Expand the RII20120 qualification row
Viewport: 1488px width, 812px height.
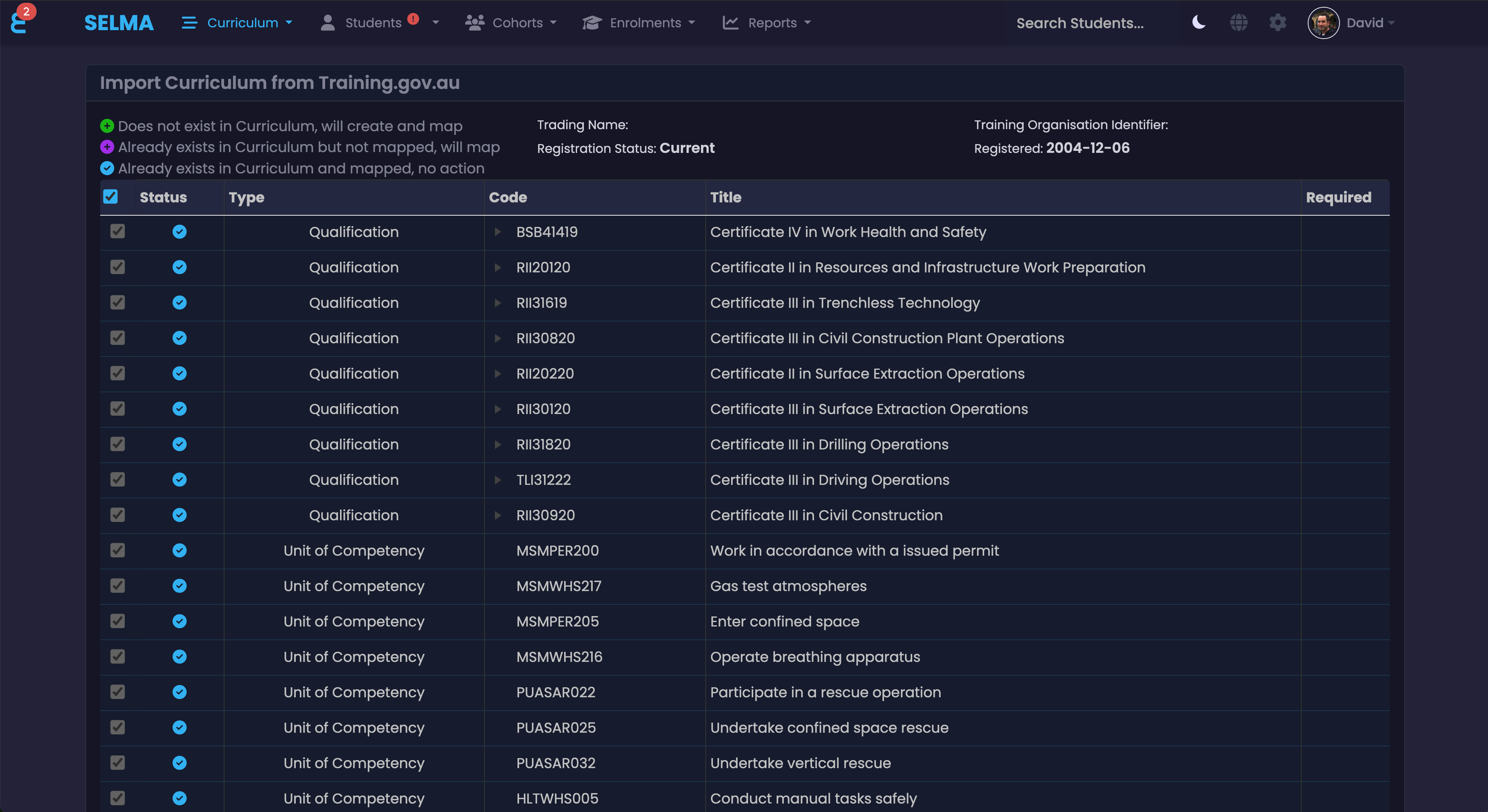tap(497, 268)
